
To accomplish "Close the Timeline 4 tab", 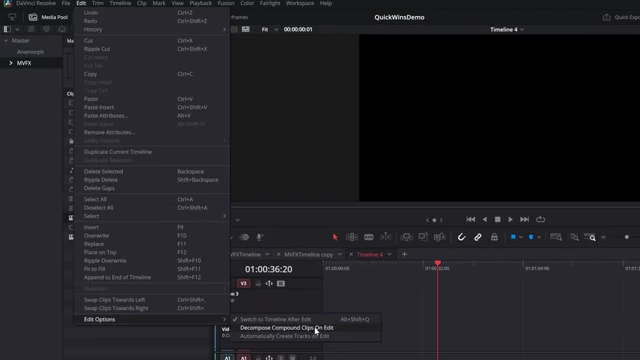I will coord(351,254).
